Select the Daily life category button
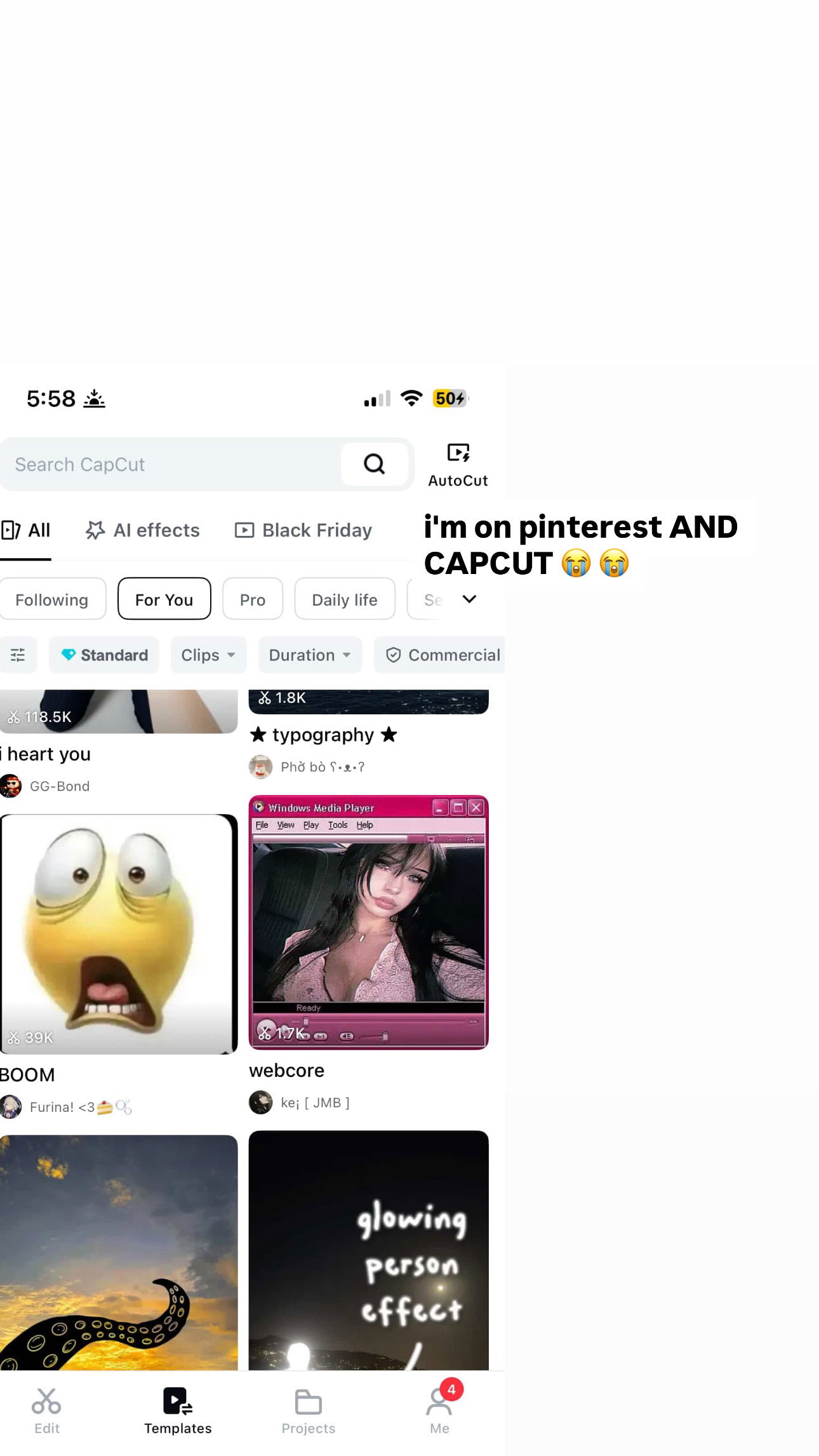 click(x=345, y=599)
